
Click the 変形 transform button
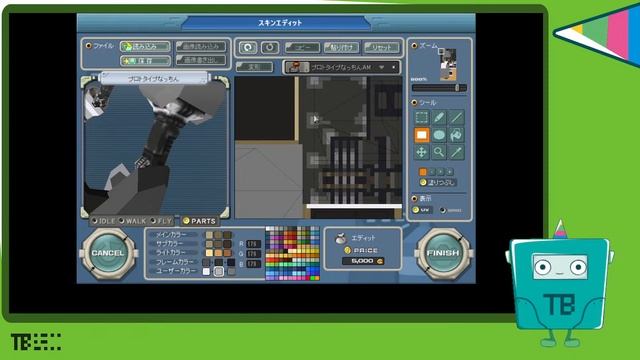click(x=254, y=67)
